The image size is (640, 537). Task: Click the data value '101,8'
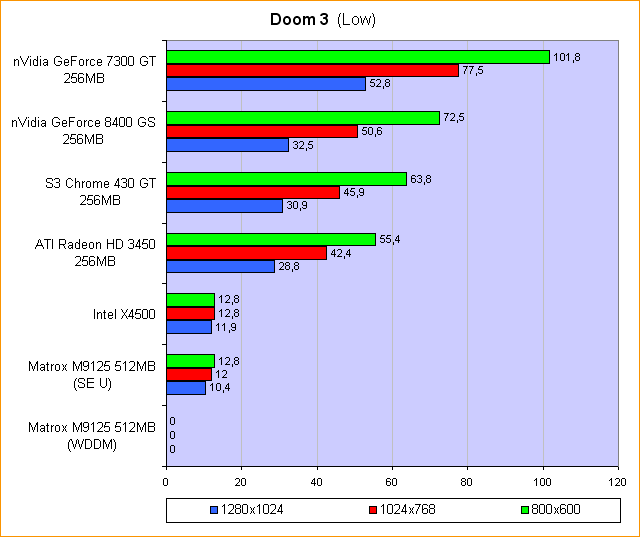point(567,57)
